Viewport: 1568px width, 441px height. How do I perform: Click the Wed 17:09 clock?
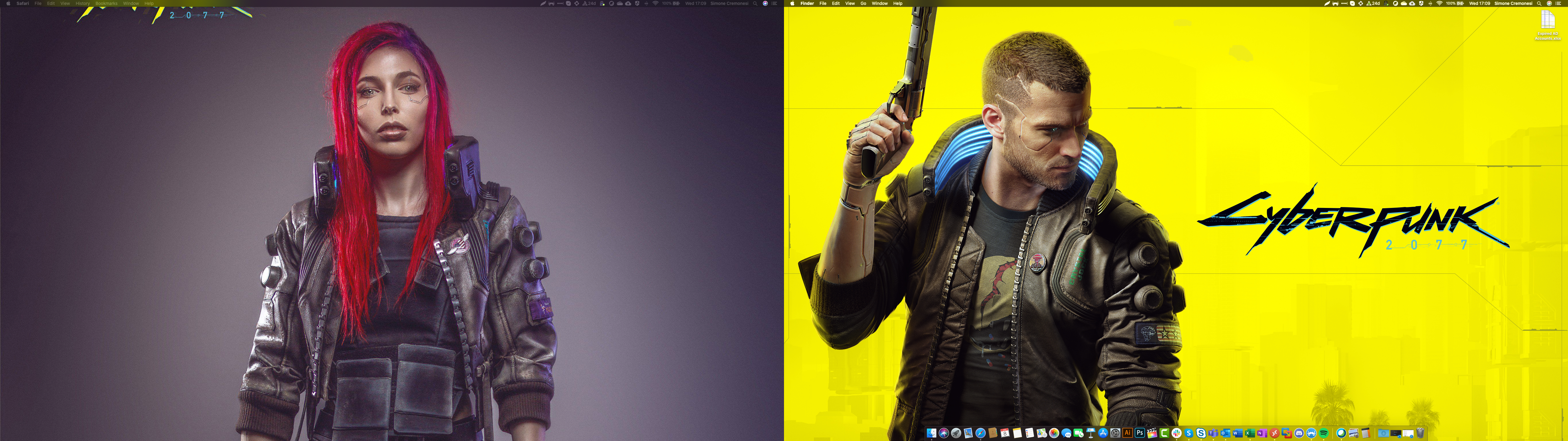coord(1480,4)
